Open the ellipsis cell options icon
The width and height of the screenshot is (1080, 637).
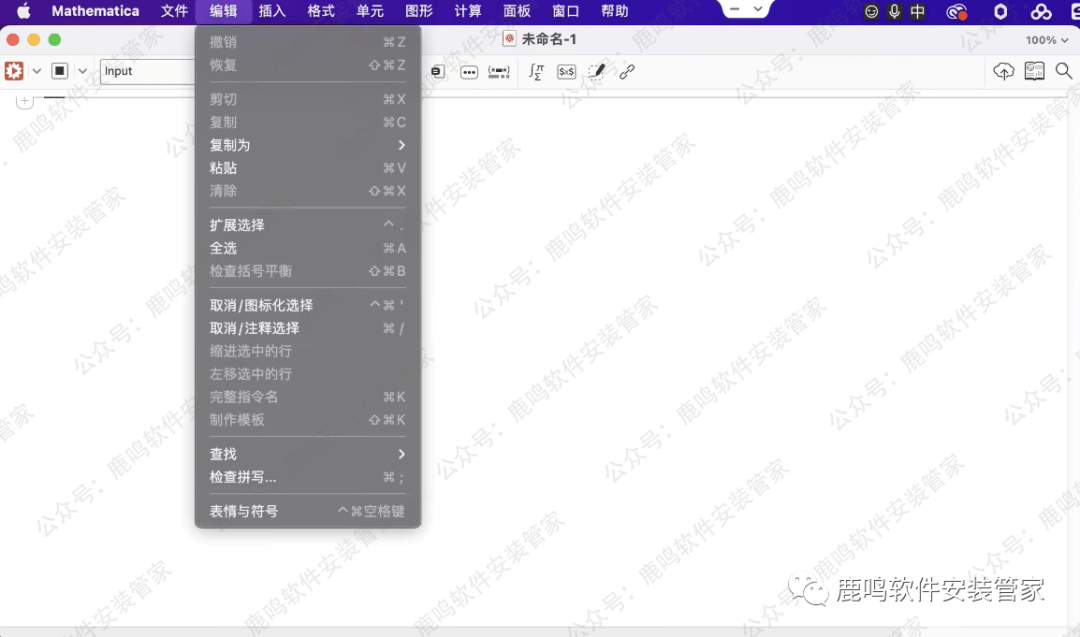tap(469, 71)
